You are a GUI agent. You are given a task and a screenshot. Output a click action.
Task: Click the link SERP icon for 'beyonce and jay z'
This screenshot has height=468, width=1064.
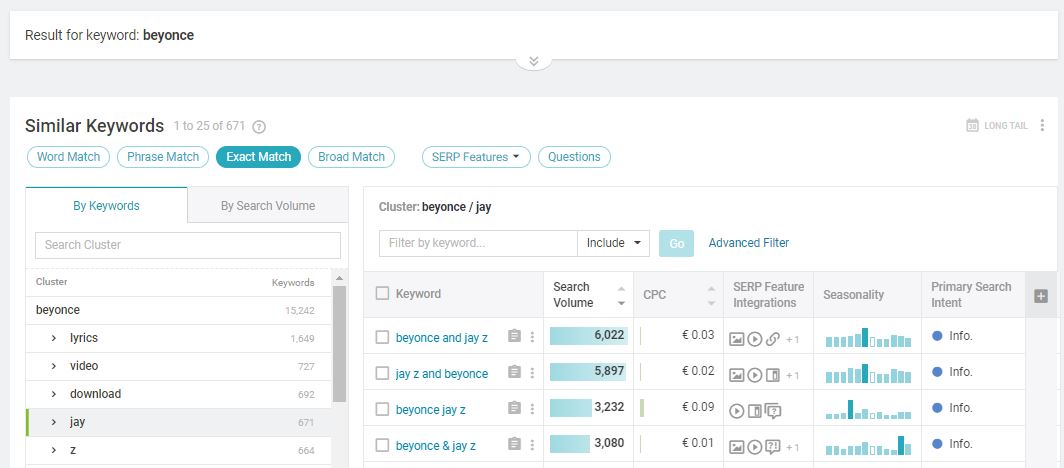(772, 339)
